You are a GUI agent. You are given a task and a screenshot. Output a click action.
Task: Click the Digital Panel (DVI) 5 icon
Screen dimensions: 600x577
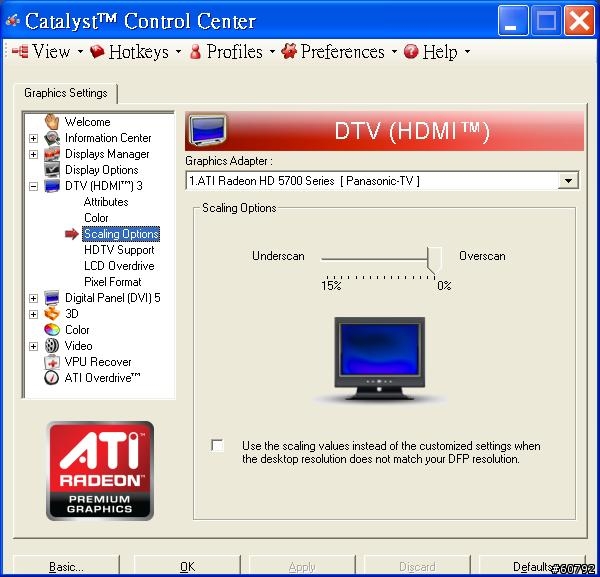point(52,298)
